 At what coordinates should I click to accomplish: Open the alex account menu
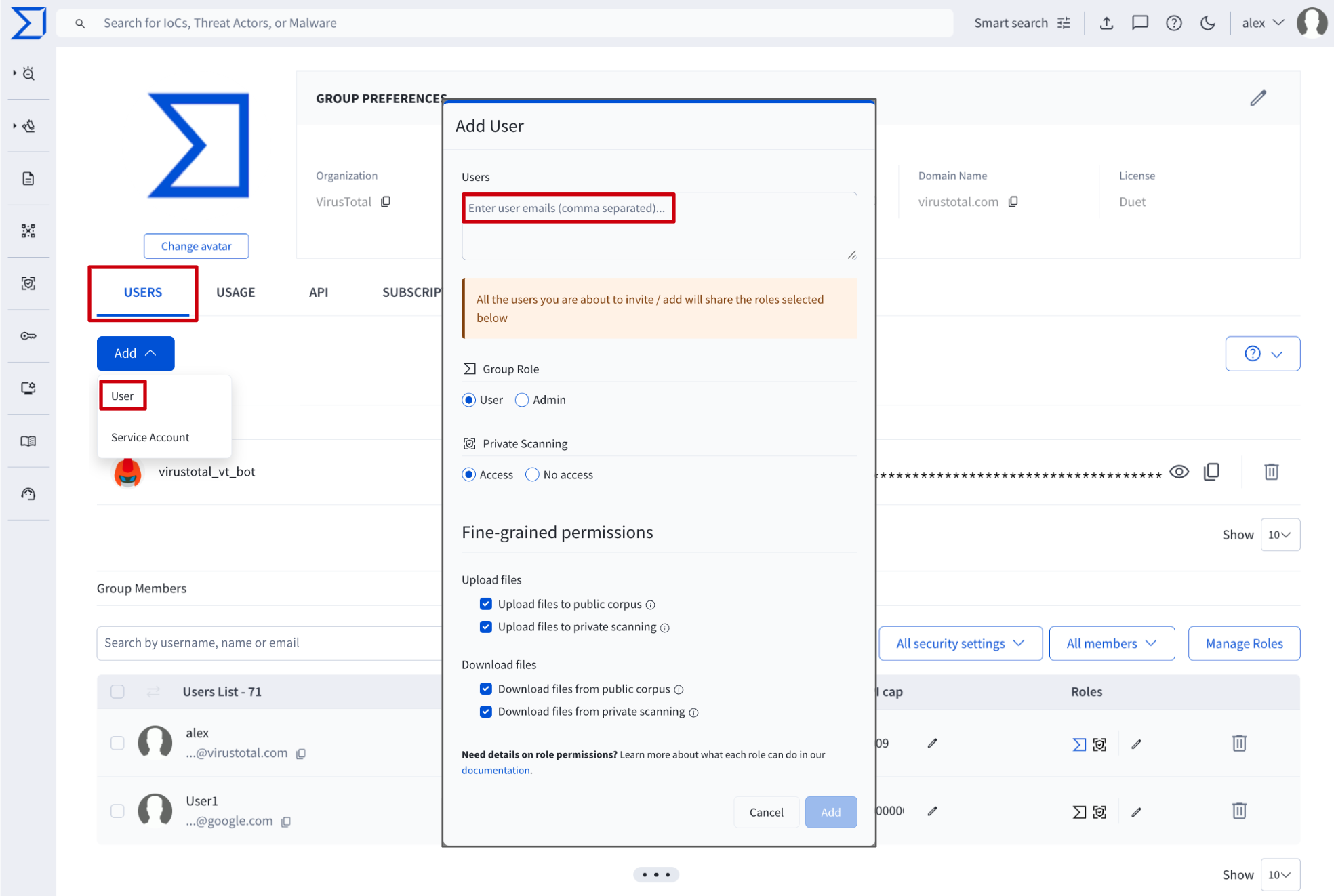point(1263,23)
